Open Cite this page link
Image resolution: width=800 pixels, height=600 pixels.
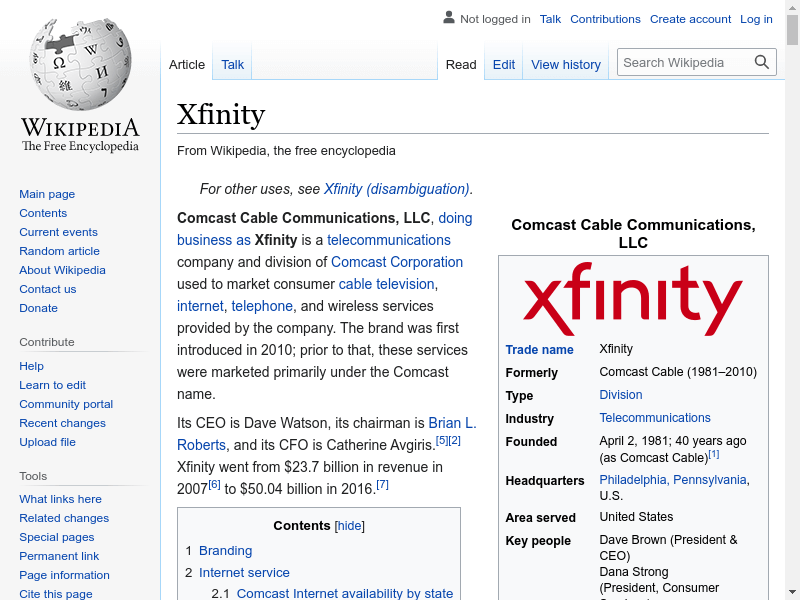(x=56, y=594)
